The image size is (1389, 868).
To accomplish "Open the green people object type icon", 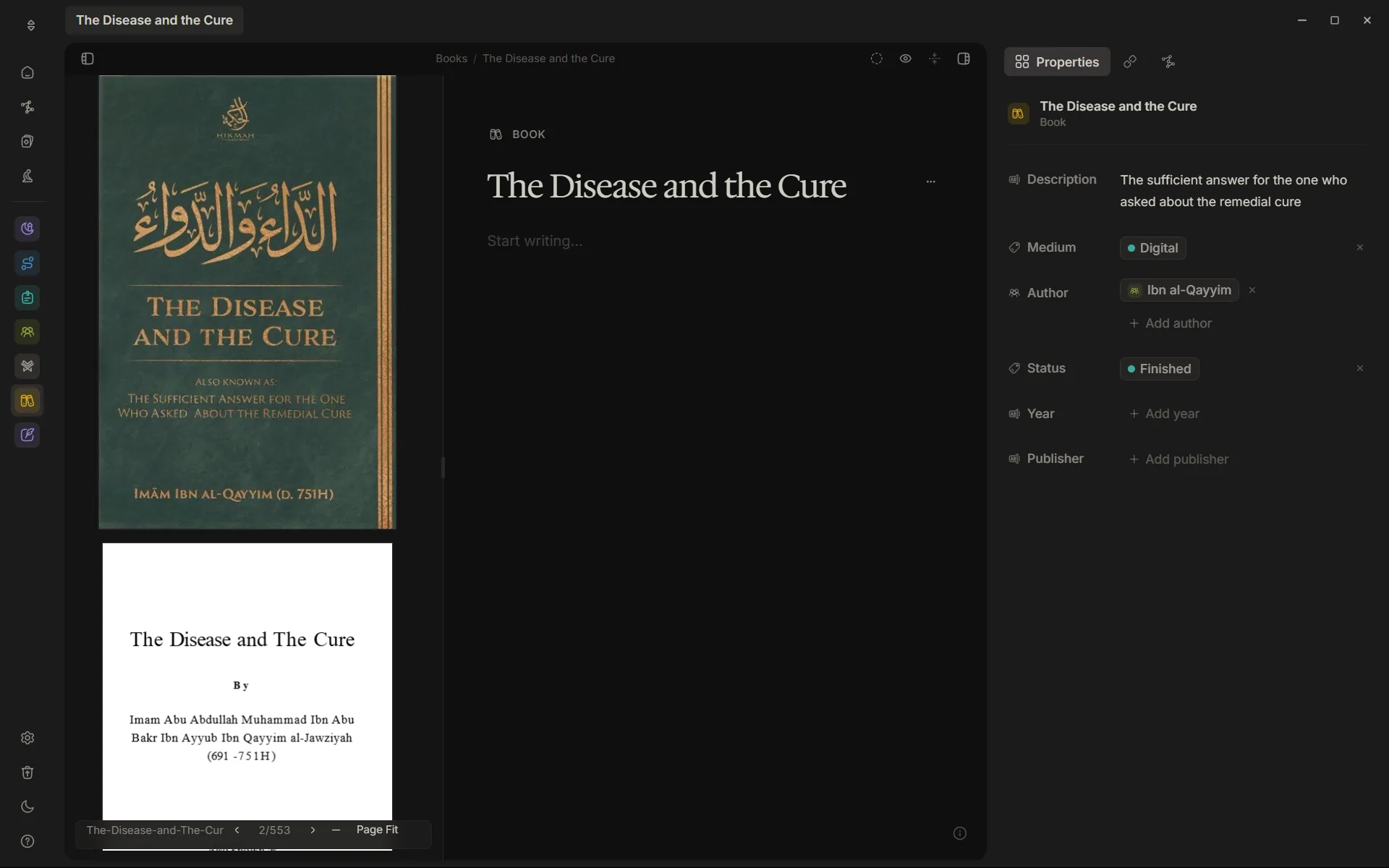I will point(27,332).
